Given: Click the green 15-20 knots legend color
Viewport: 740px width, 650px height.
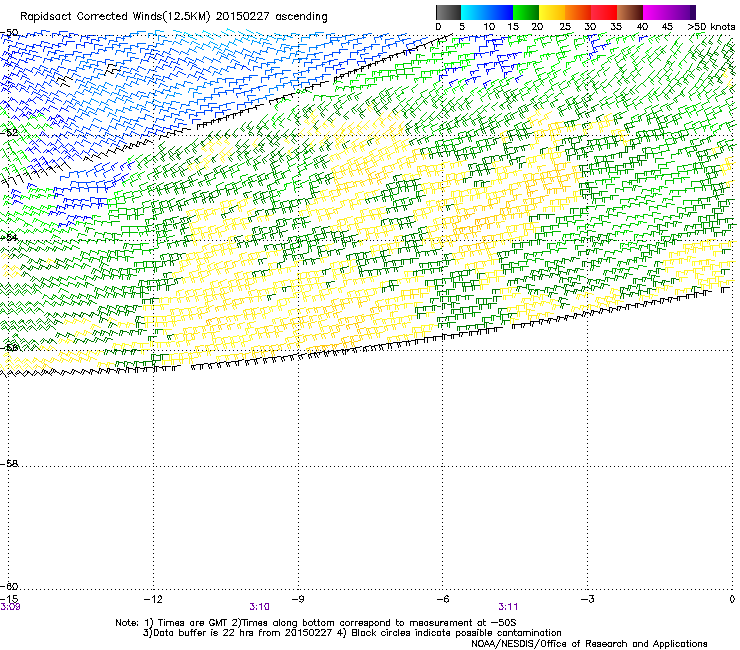Looking at the screenshot, I should click(526, 12).
